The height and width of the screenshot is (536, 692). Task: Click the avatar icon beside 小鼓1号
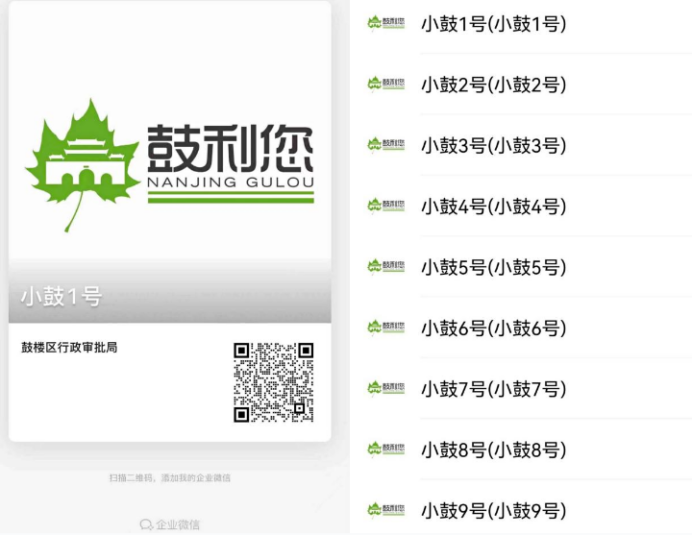[x=386, y=23]
